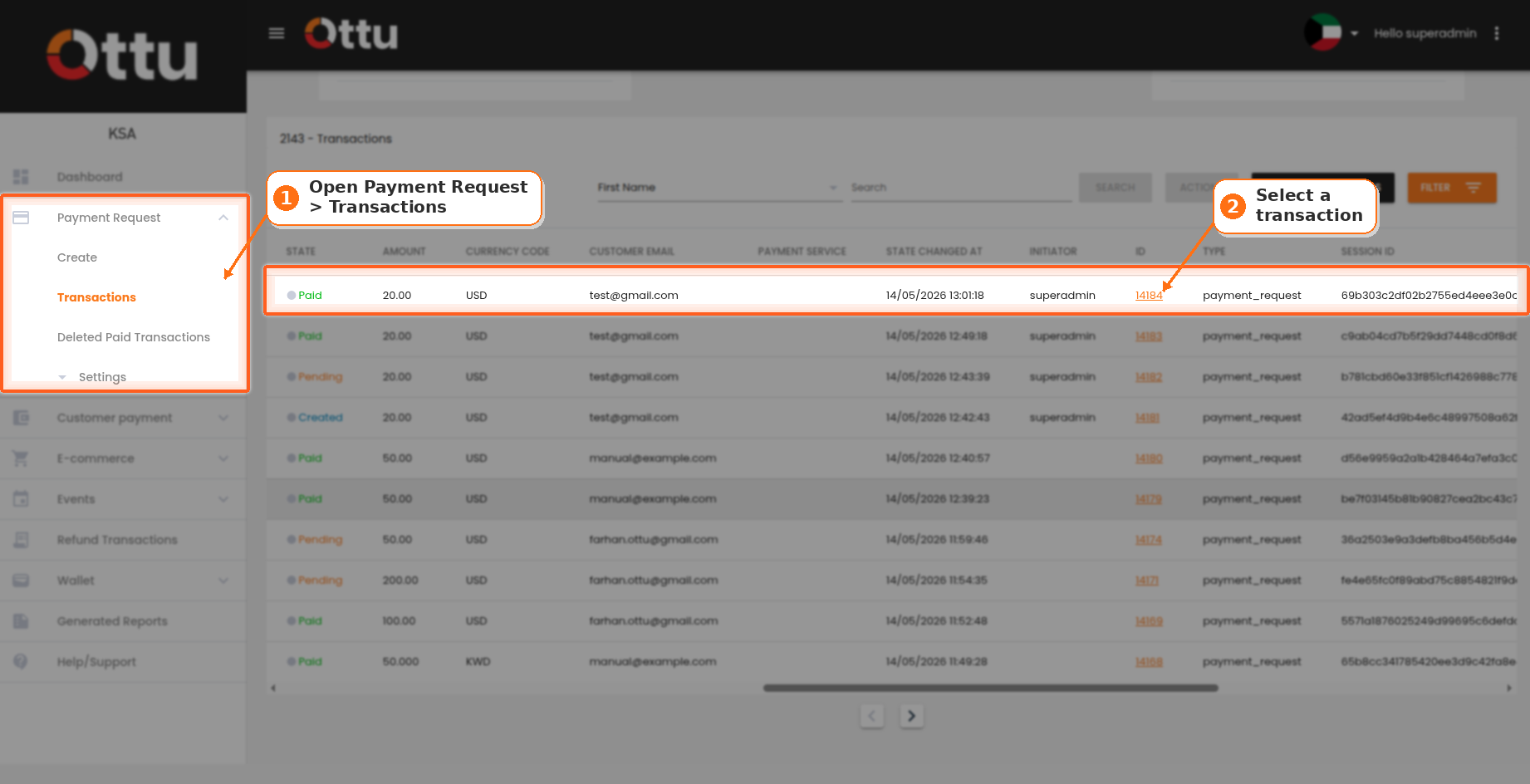Expand the flag dropdown arrow

[x=1354, y=33]
